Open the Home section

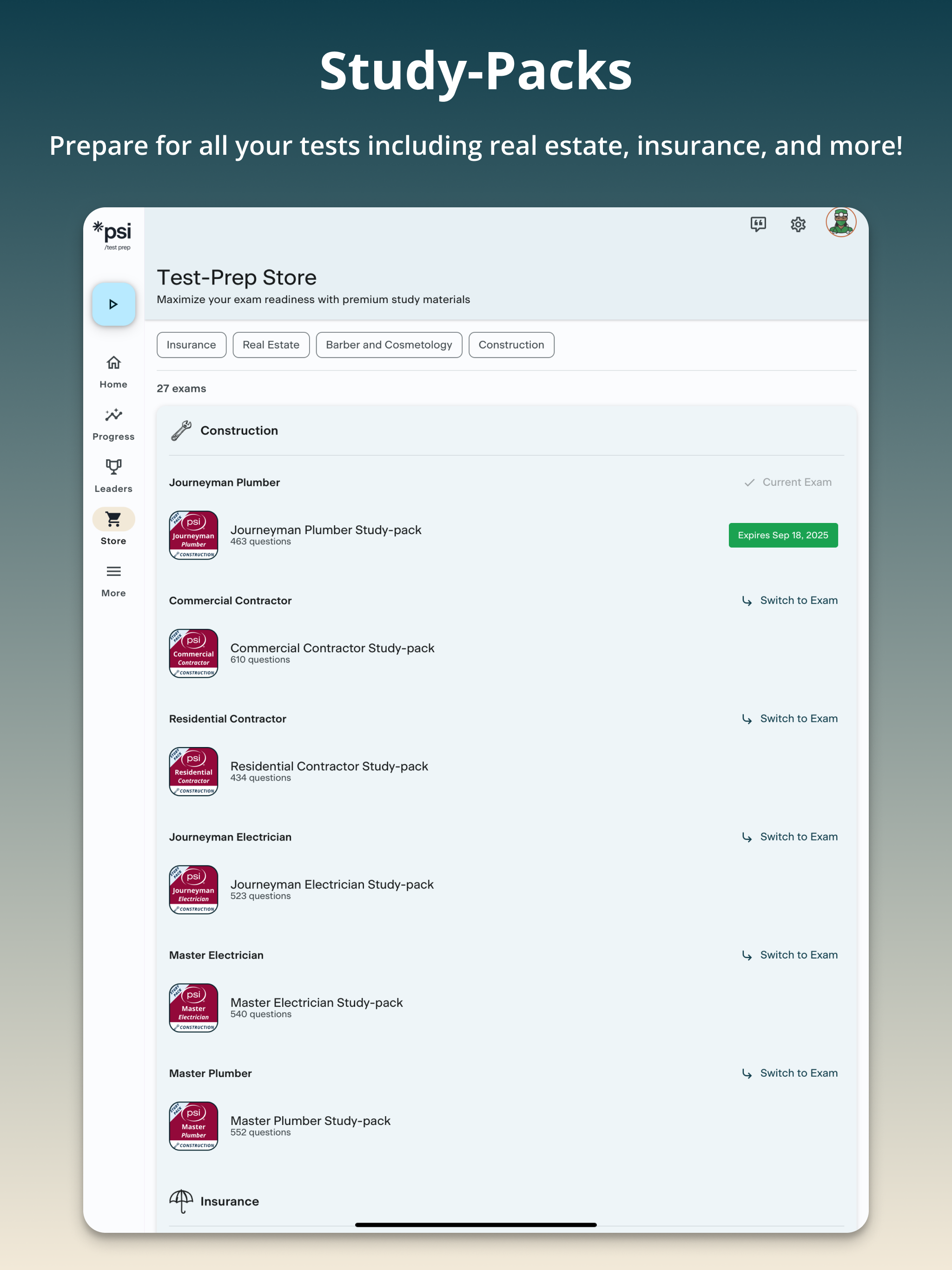(114, 372)
